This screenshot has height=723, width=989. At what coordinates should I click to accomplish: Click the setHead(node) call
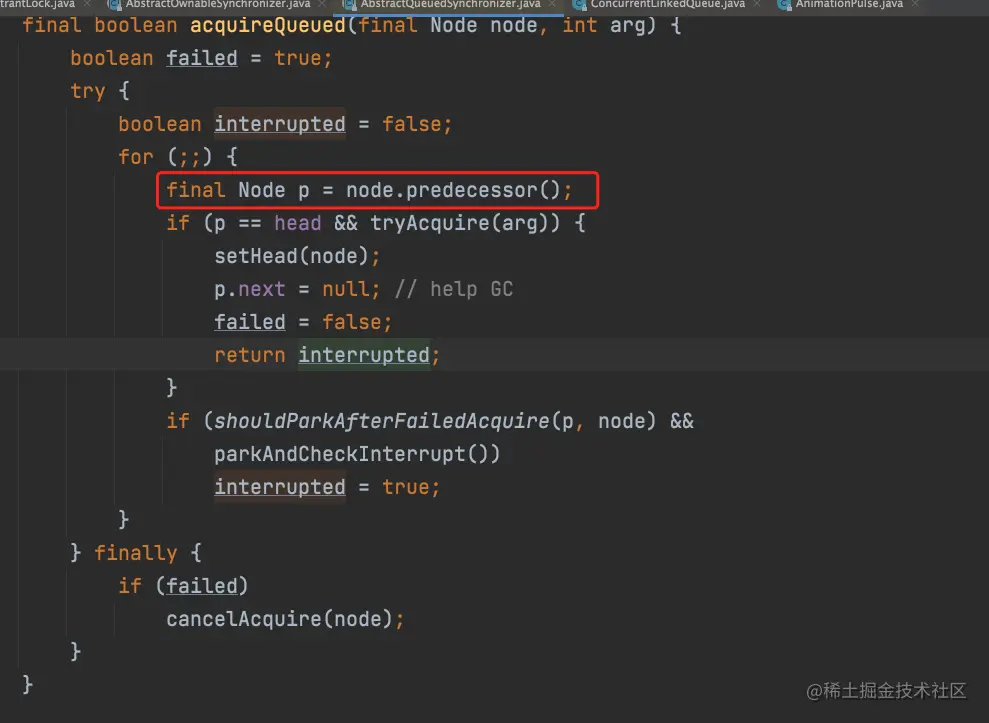pyautogui.click(x=291, y=256)
